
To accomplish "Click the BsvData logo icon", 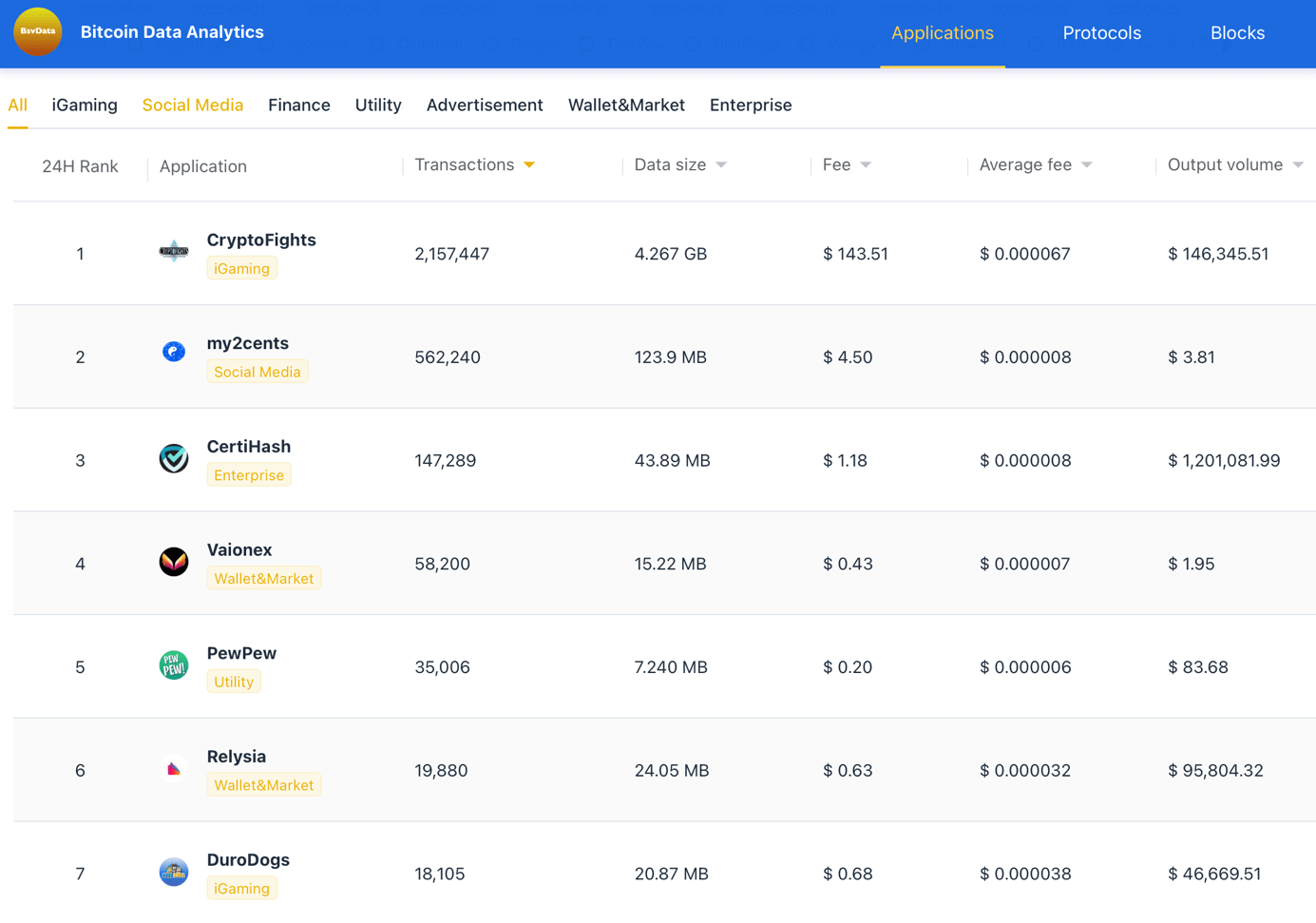I will 38,31.
